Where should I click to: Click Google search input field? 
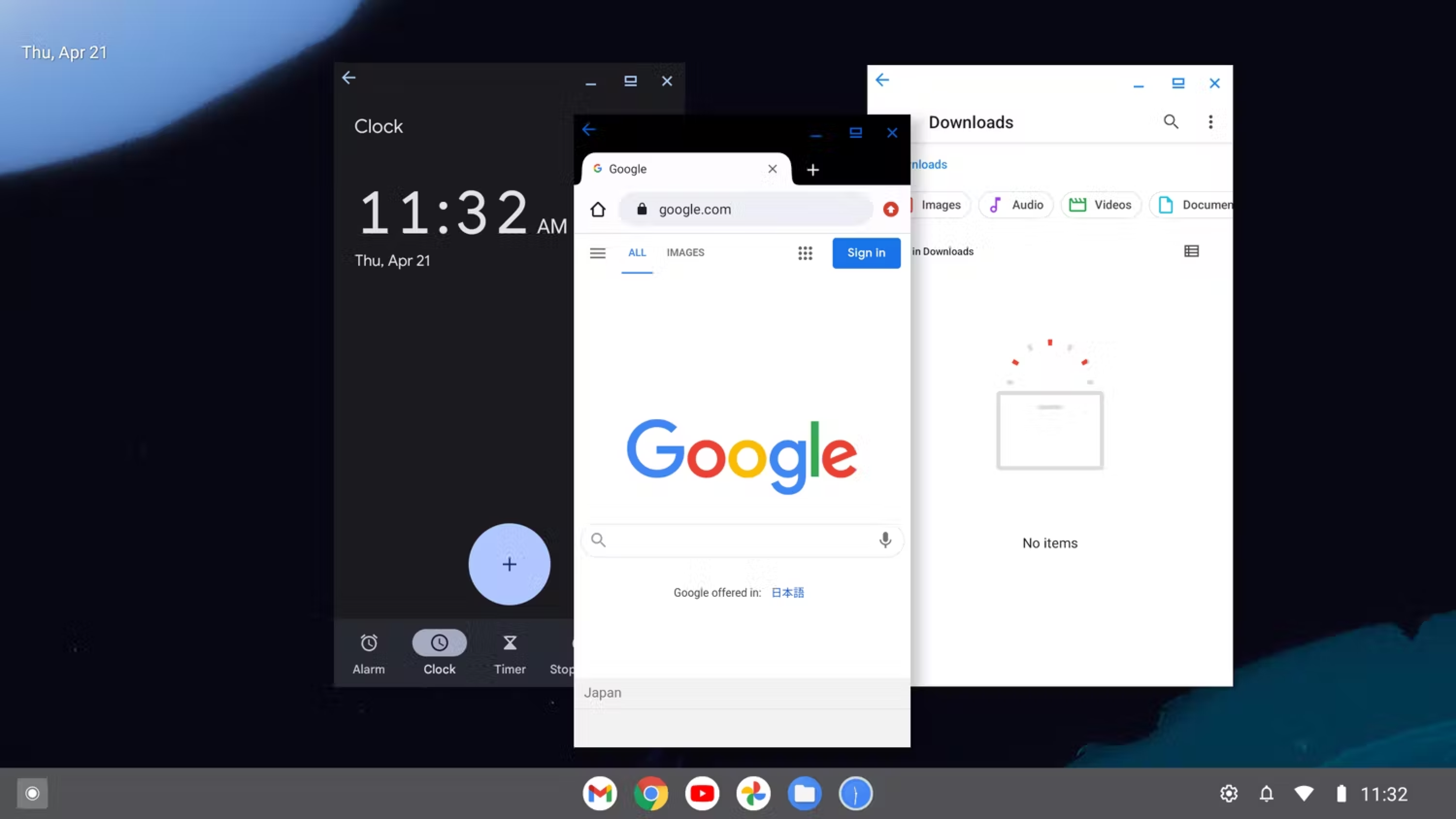(x=741, y=539)
